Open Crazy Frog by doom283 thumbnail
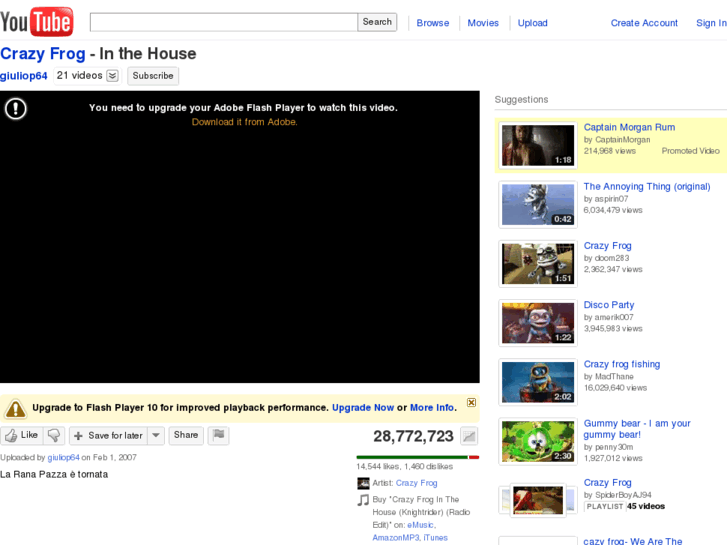This screenshot has width=727, height=545. point(538,264)
